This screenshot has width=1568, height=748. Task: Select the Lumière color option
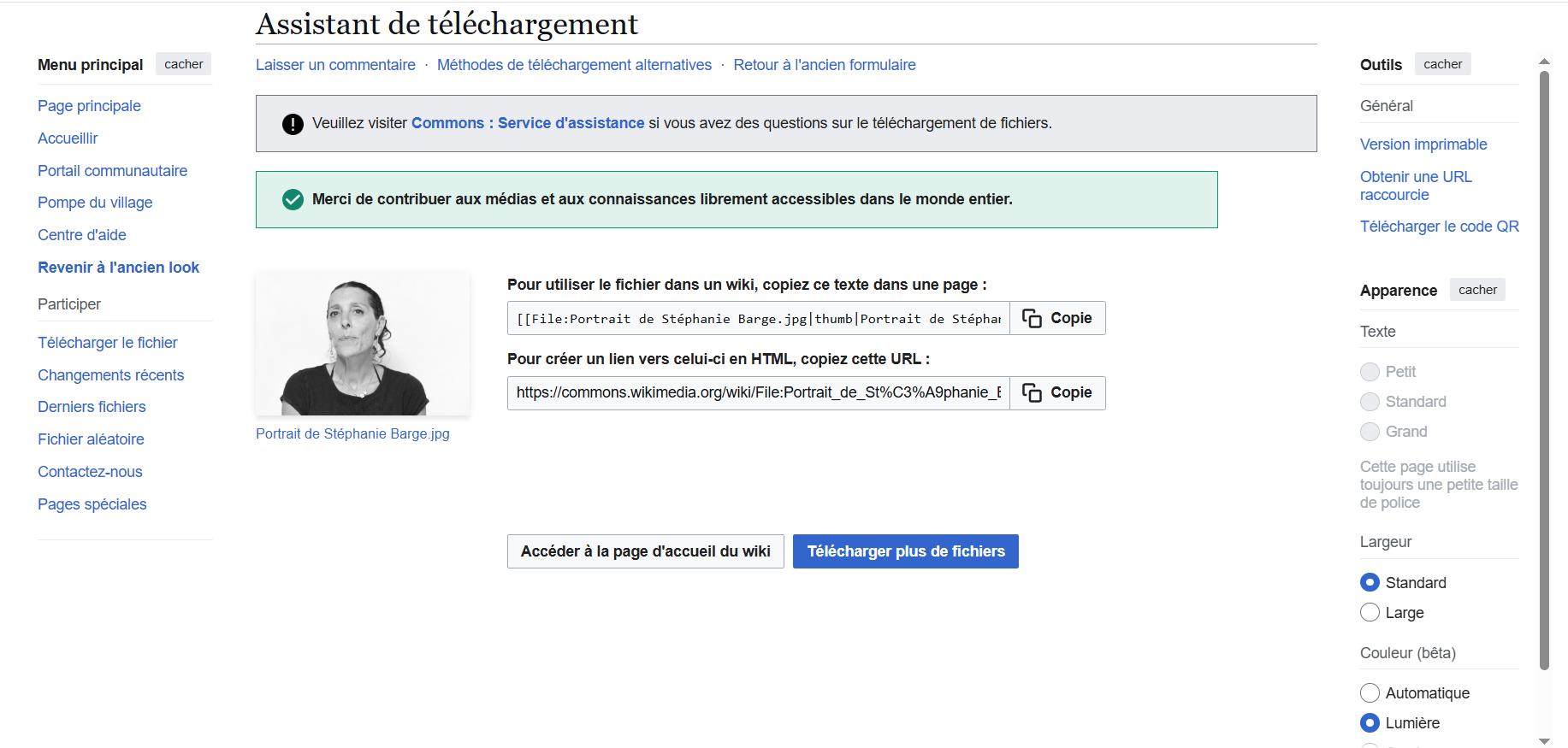[x=1370, y=722]
